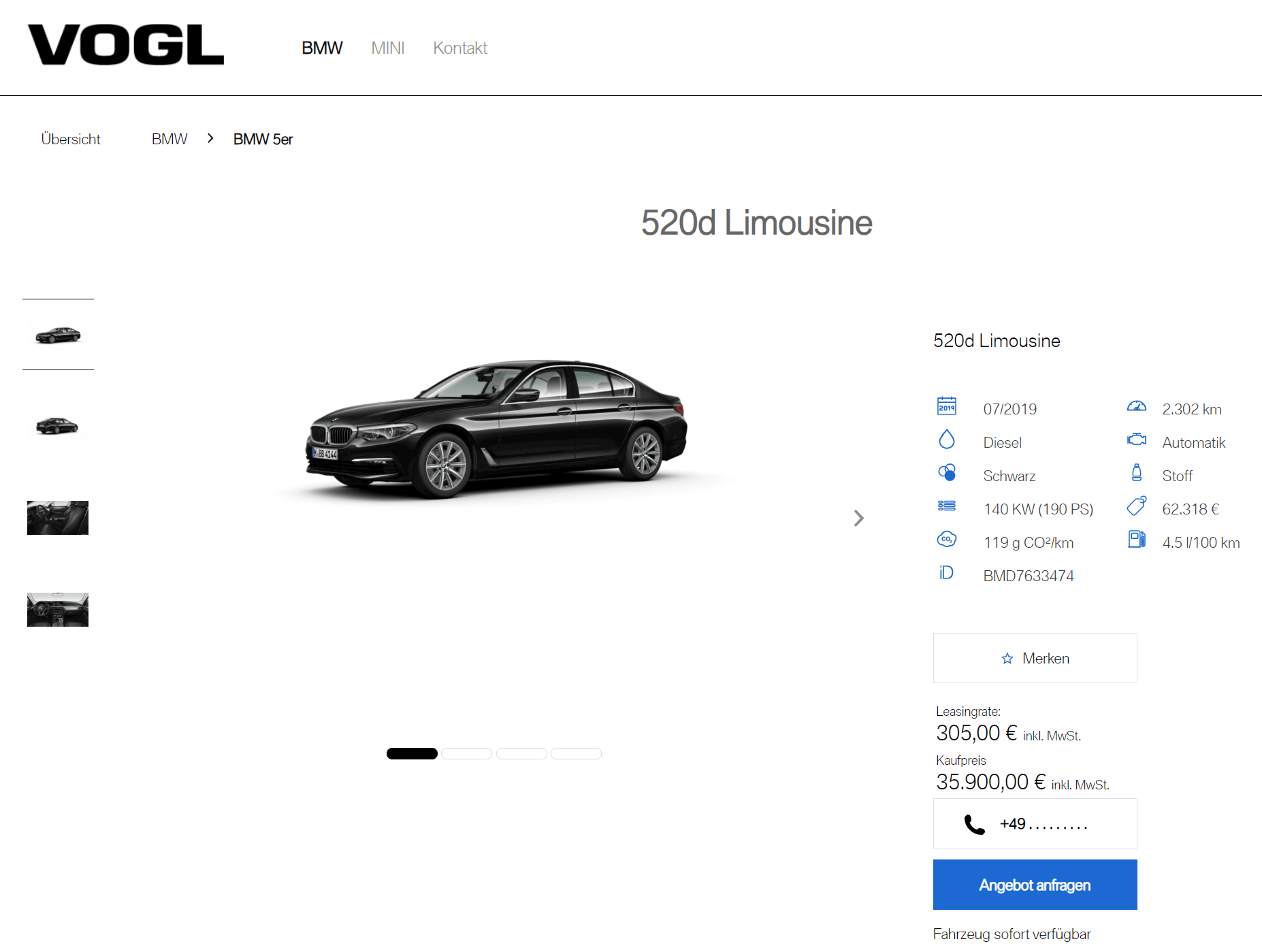Click the 520d Limousine page heading

[756, 223]
